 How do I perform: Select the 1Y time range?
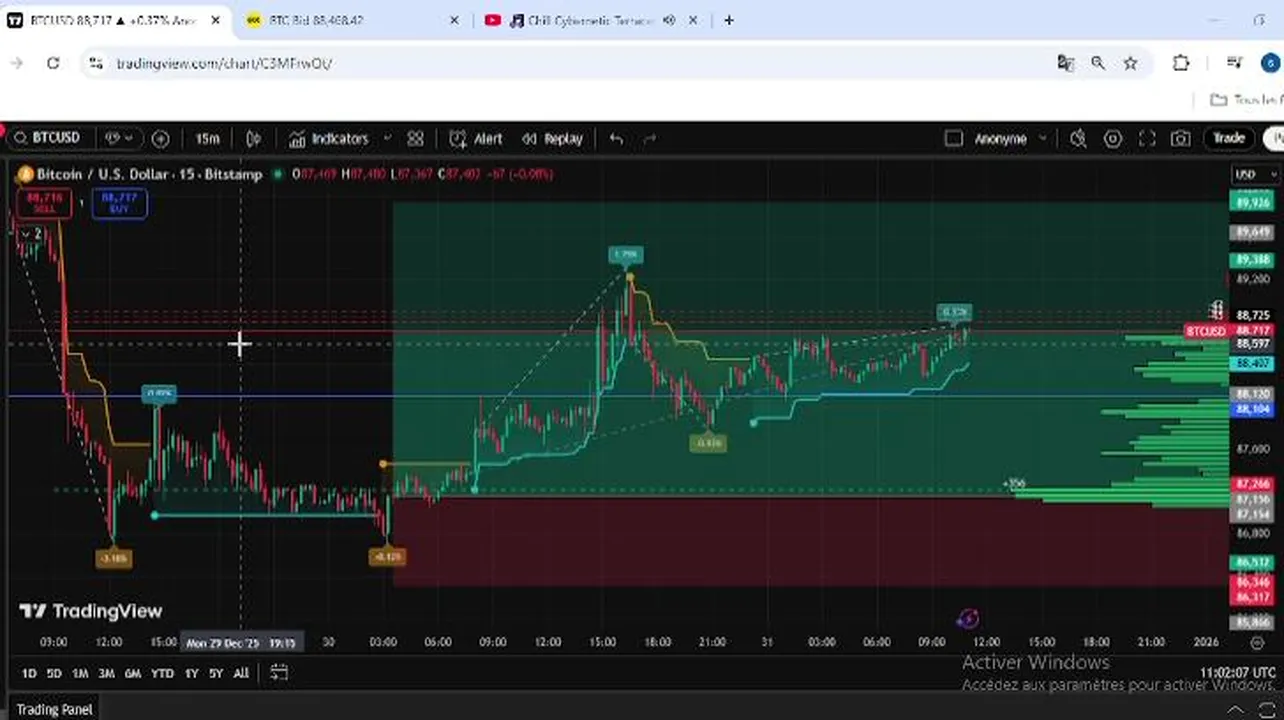[x=191, y=674]
